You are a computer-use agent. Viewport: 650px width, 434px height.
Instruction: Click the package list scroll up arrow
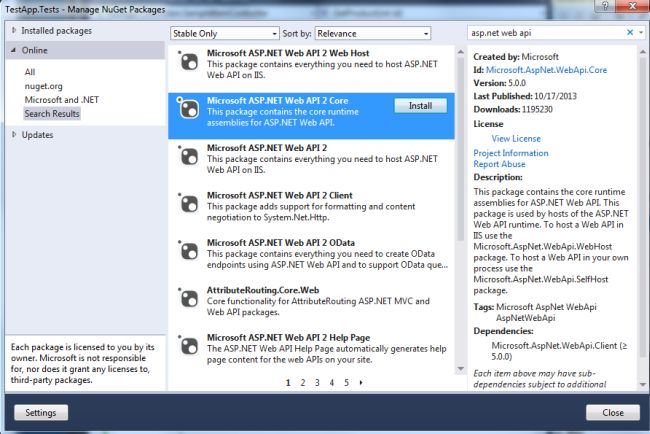click(x=461, y=52)
